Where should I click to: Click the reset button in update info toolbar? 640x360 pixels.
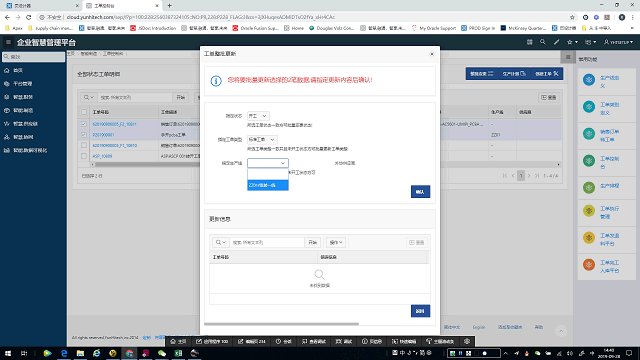tap(417, 242)
